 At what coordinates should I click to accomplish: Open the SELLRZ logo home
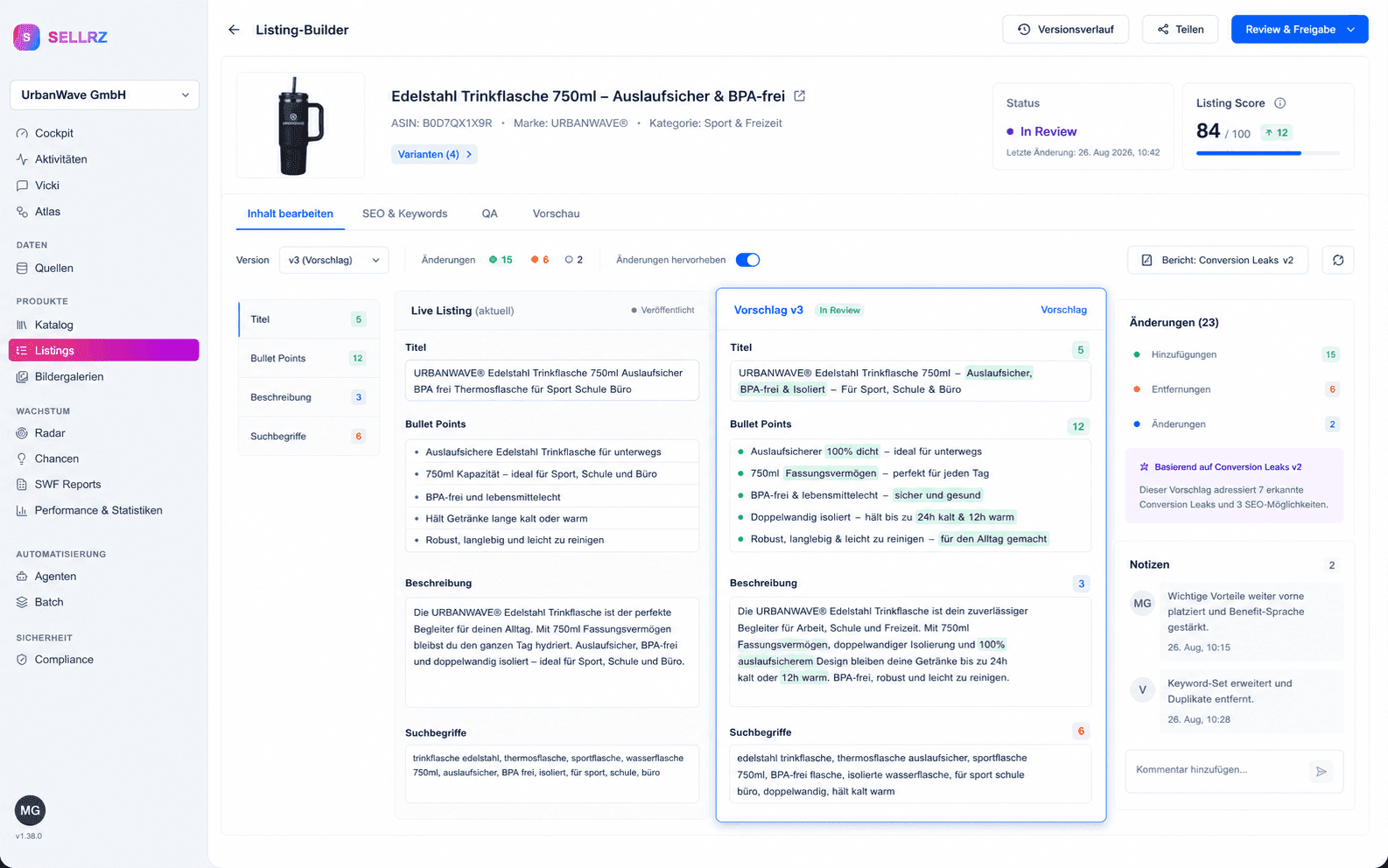(x=60, y=37)
